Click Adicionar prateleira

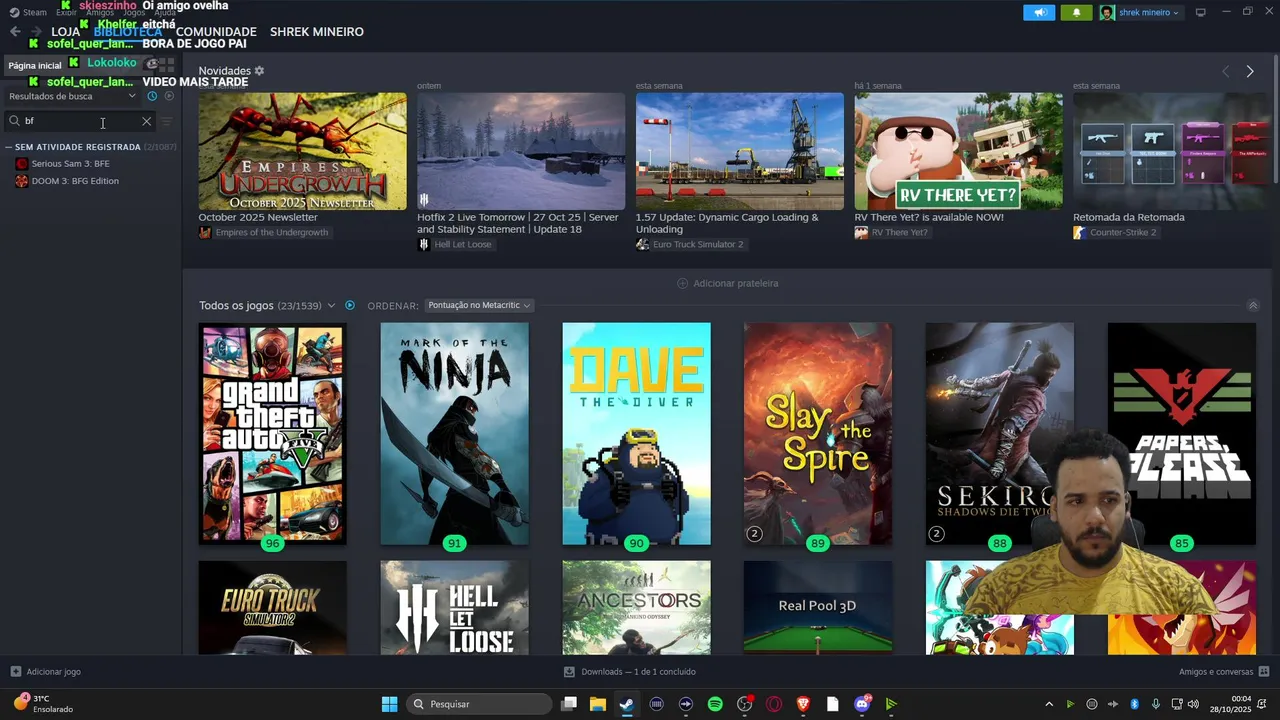[728, 283]
